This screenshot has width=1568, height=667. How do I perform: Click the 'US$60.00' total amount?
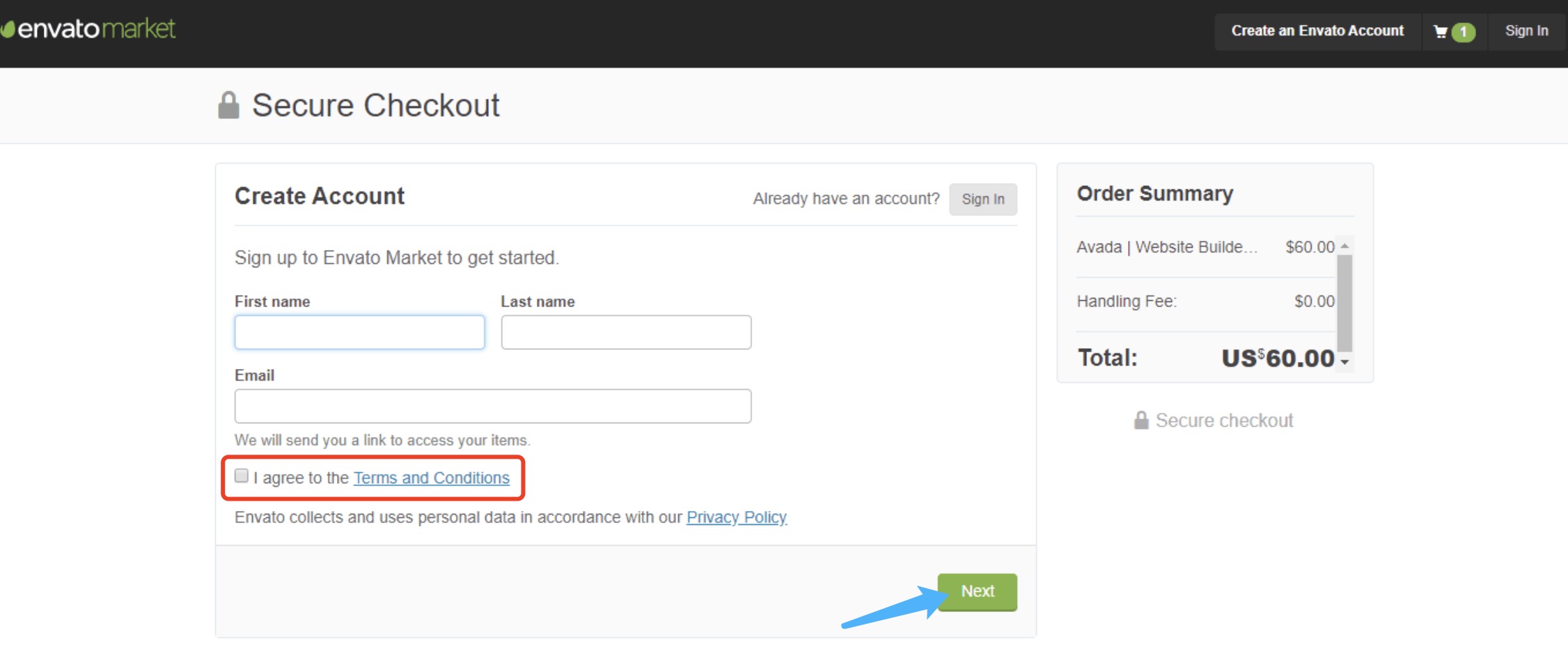pyautogui.click(x=1278, y=358)
